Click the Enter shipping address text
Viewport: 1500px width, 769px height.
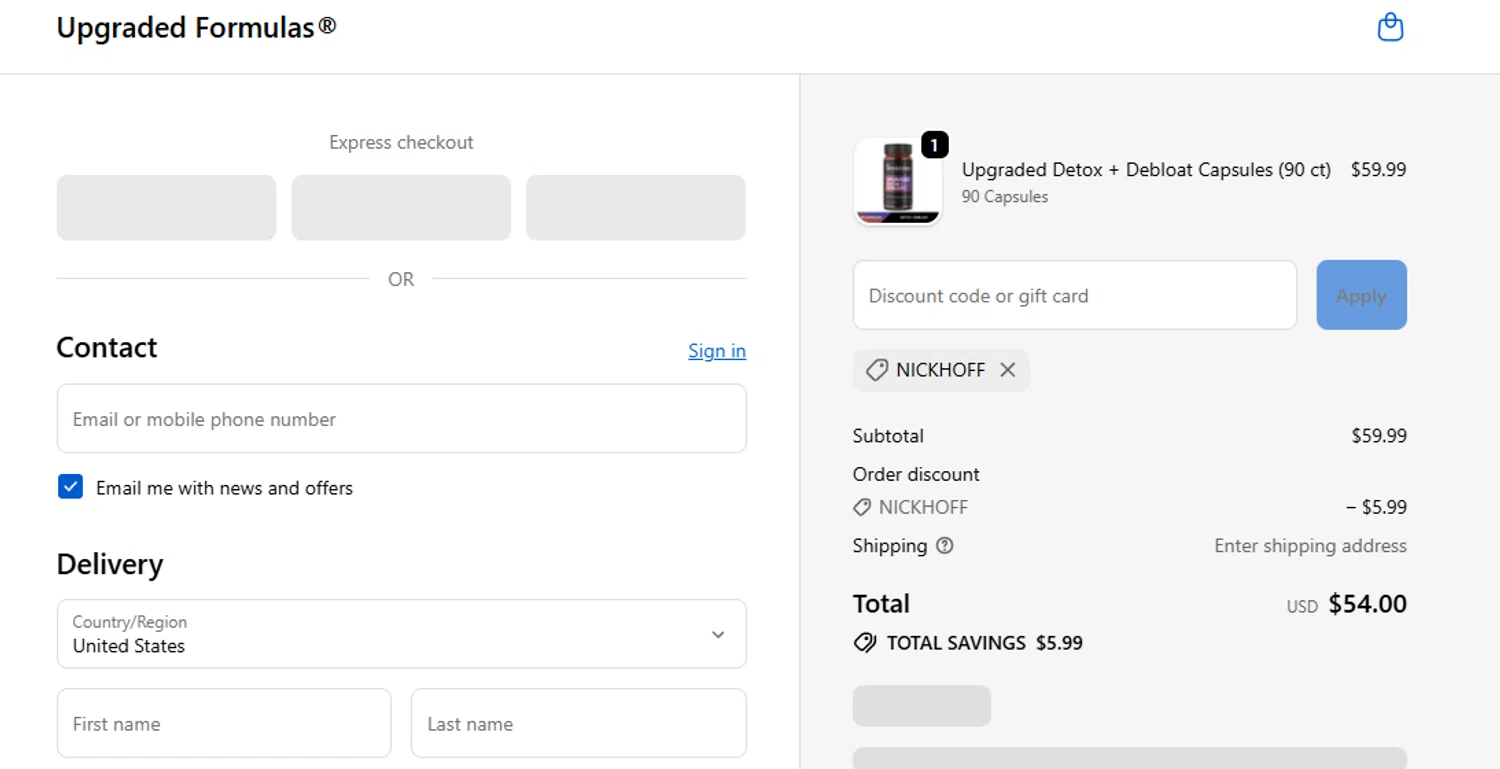click(1310, 546)
